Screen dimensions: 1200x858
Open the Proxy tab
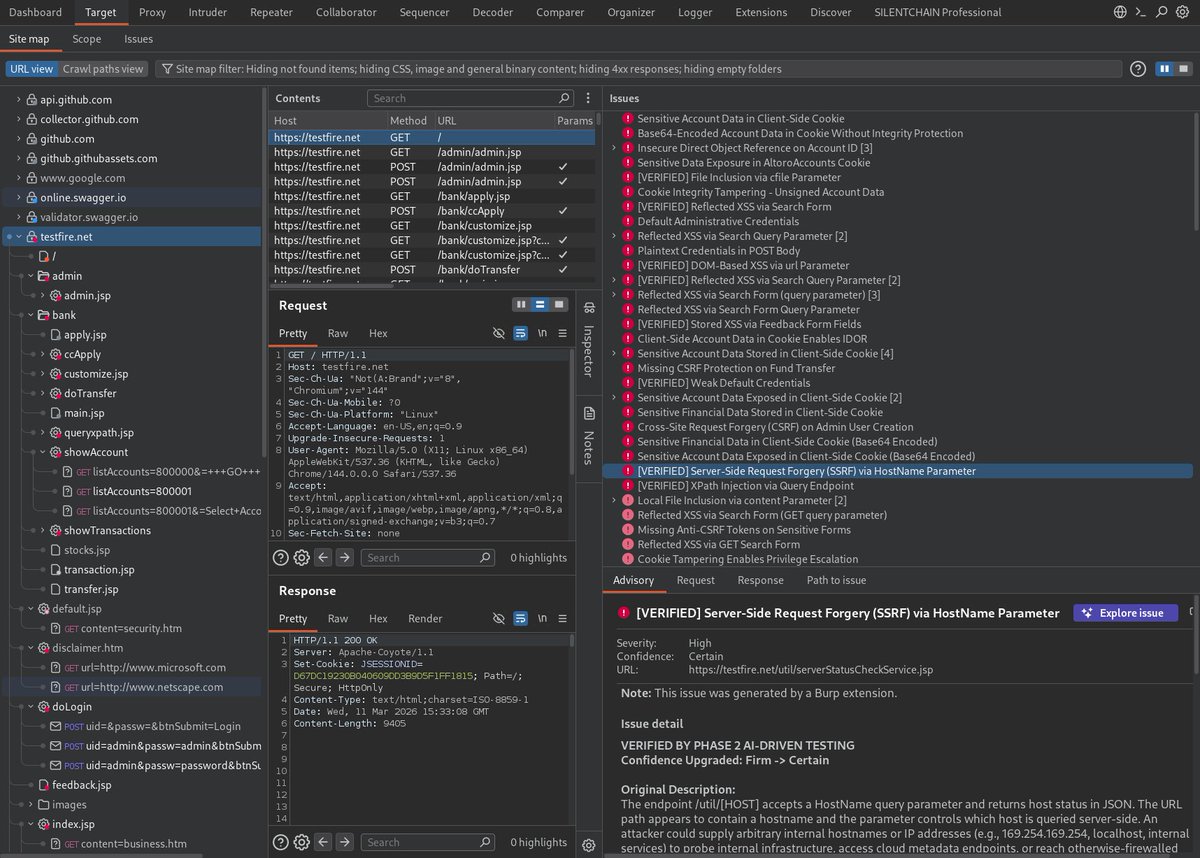pyautogui.click(x=152, y=12)
